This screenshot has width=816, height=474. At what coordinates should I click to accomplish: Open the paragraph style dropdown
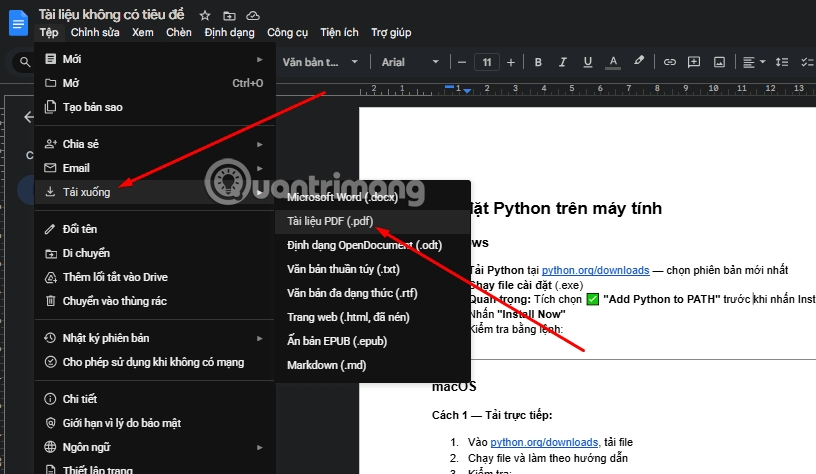(x=318, y=62)
